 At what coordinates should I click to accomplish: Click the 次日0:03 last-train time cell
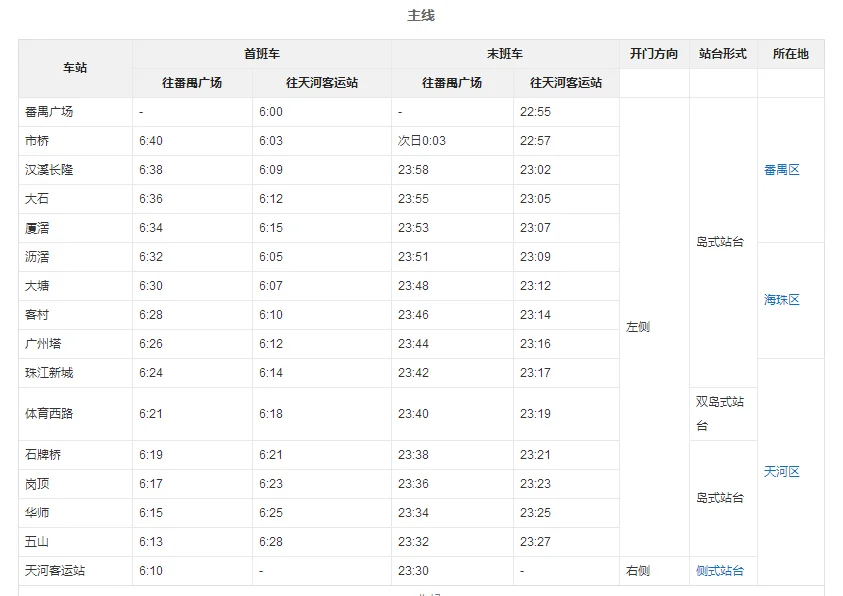[x=420, y=140]
